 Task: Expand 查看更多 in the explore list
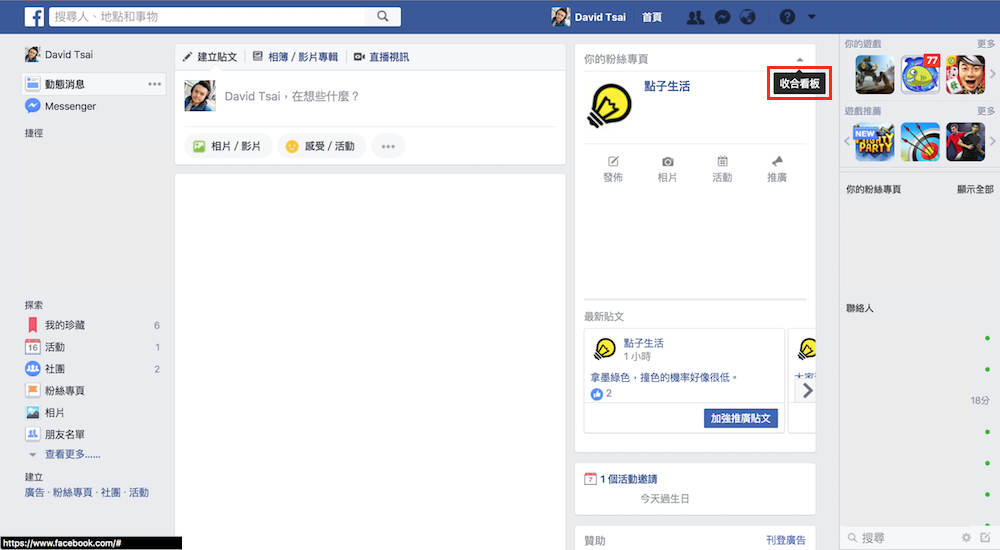coord(72,454)
